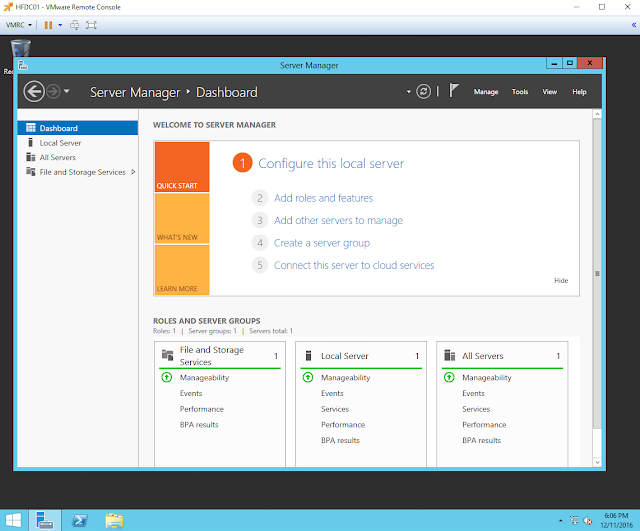Click Send Ctrl+Alt+Del icon in VMRC toolbar

click(x=74, y=25)
